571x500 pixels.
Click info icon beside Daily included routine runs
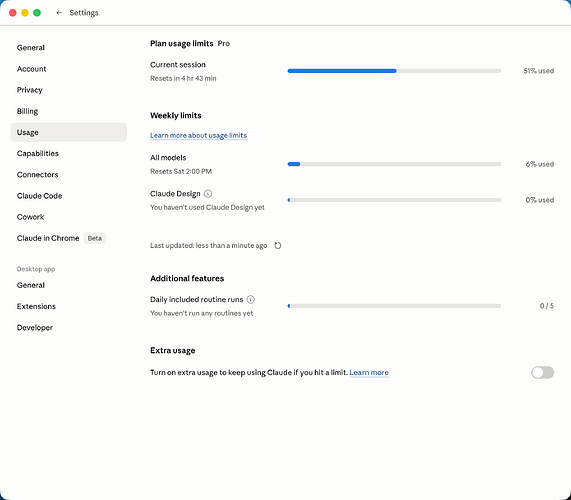(x=251, y=299)
